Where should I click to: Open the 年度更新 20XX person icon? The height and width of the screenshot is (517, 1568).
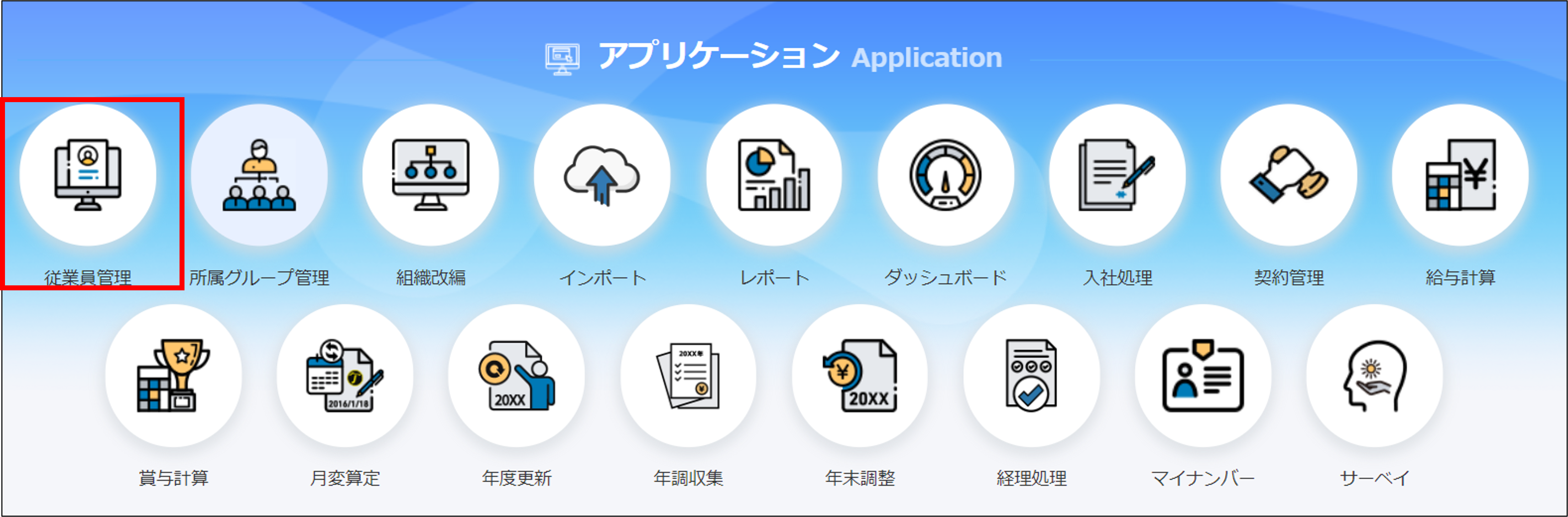(x=517, y=376)
